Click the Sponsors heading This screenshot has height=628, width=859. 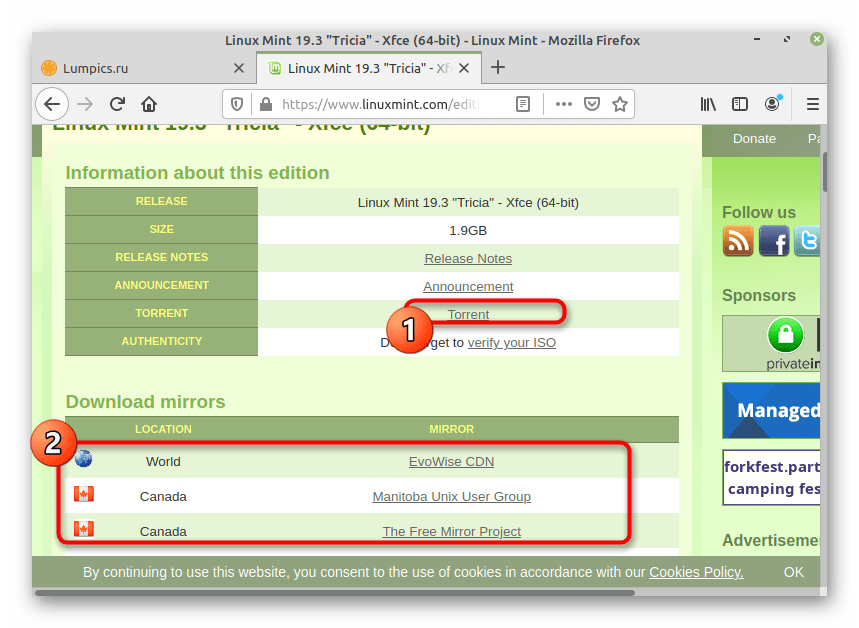[758, 295]
